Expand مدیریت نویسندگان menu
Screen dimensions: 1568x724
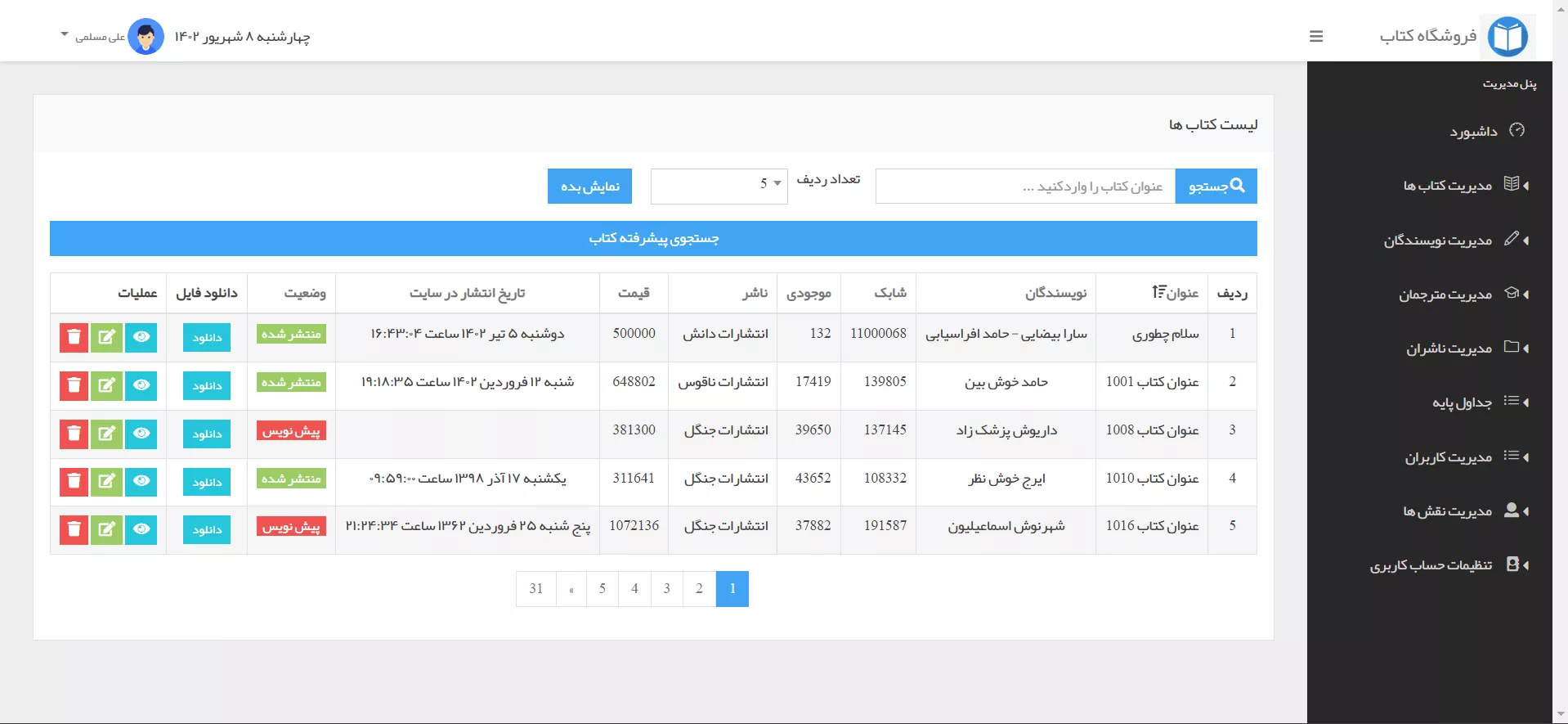pos(1438,240)
